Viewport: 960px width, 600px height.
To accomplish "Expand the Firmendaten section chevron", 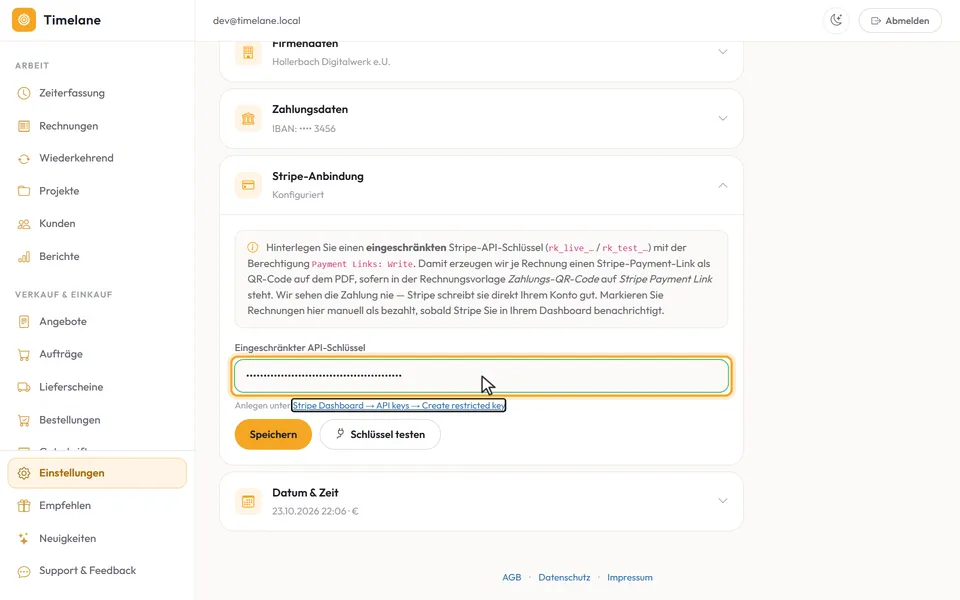I will pyautogui.click(x=722, y=51).
